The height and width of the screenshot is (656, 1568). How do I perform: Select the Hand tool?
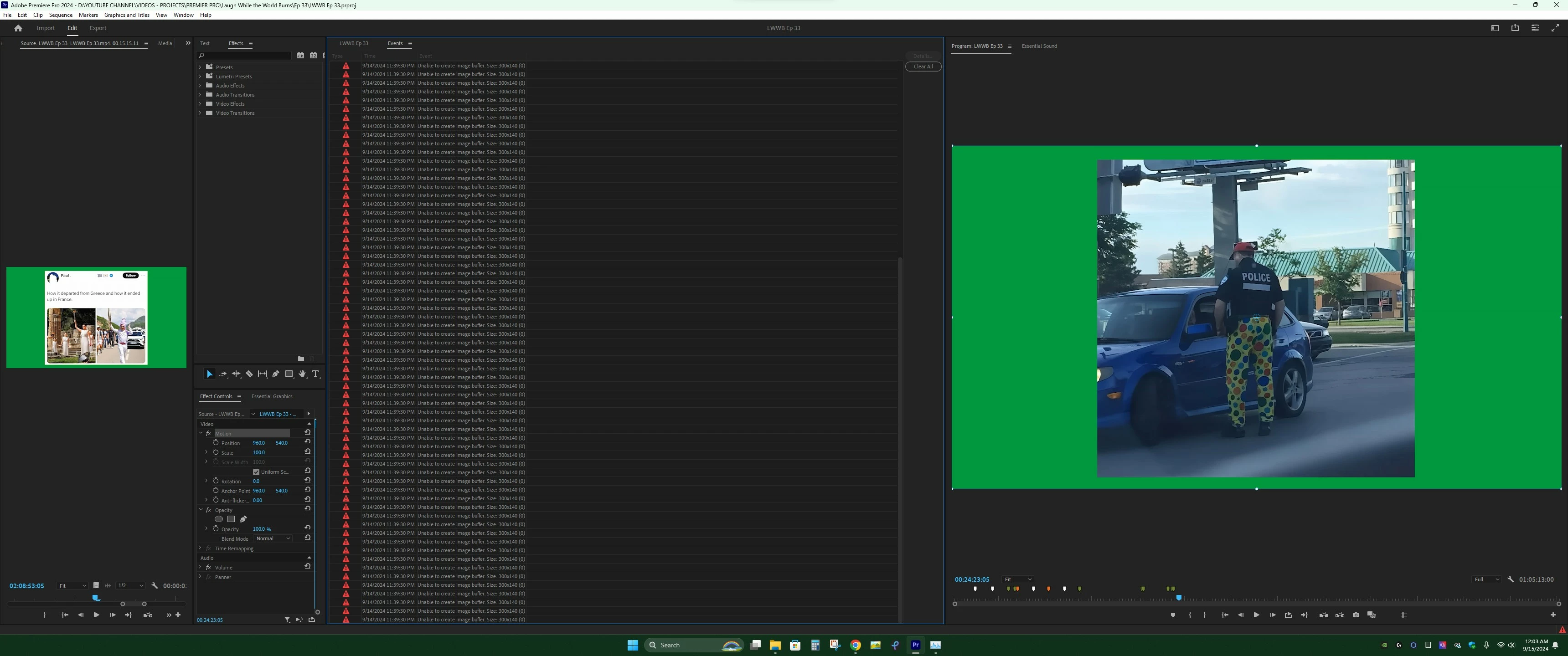tap(302, 374)
